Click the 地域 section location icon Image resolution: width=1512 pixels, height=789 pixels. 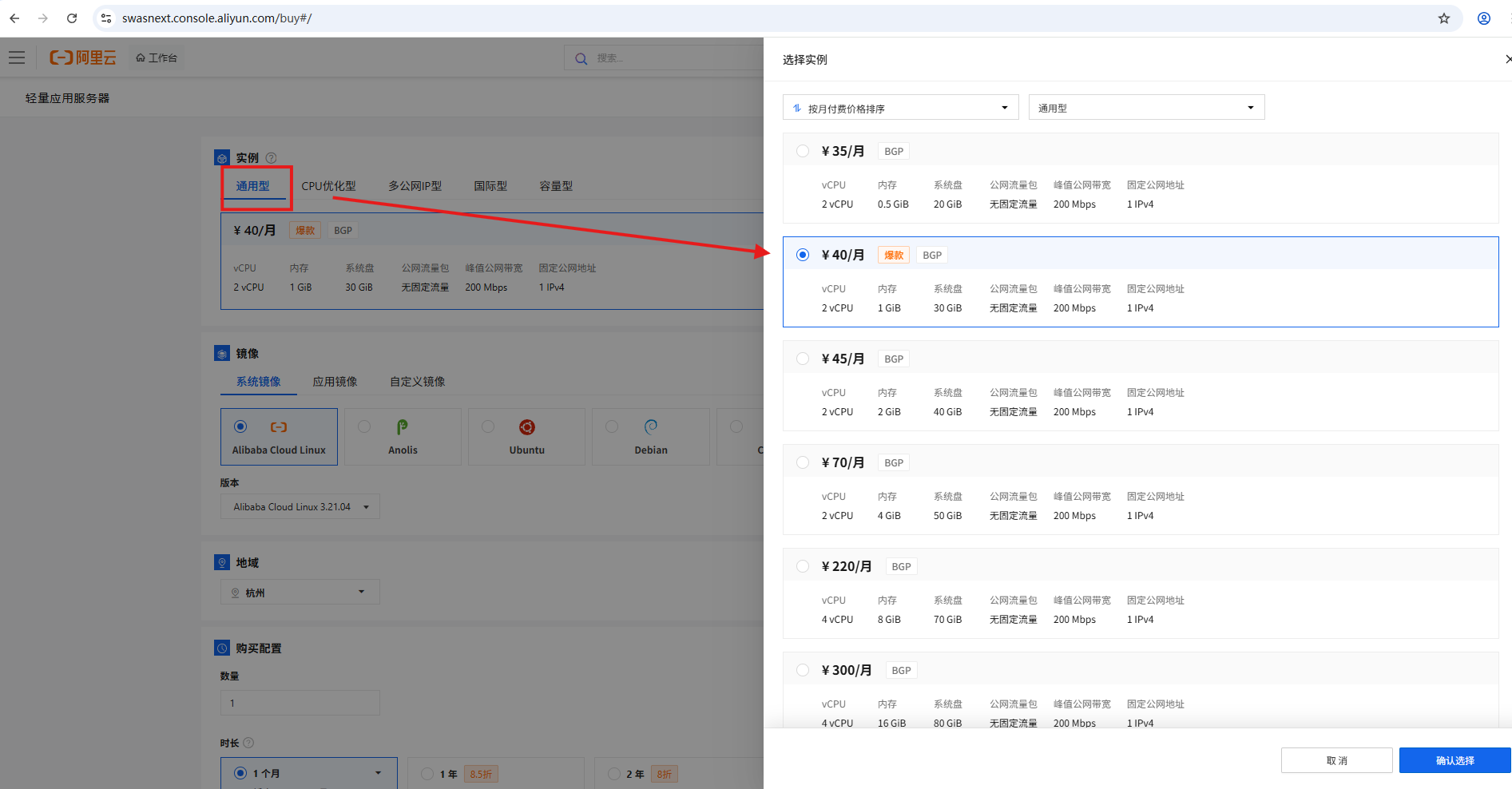222,563
